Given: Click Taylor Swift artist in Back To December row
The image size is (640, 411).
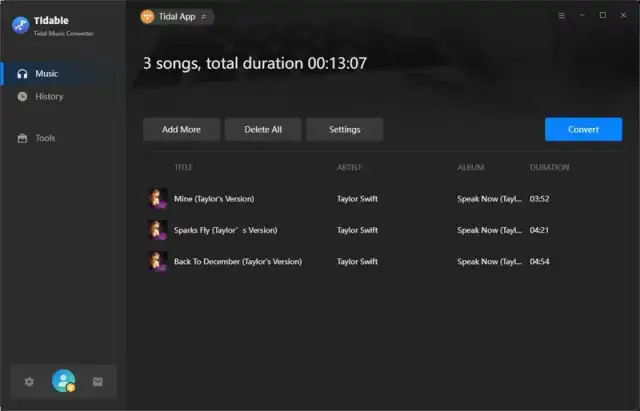Looking at the screenshot, I should (x=357, y=262).
